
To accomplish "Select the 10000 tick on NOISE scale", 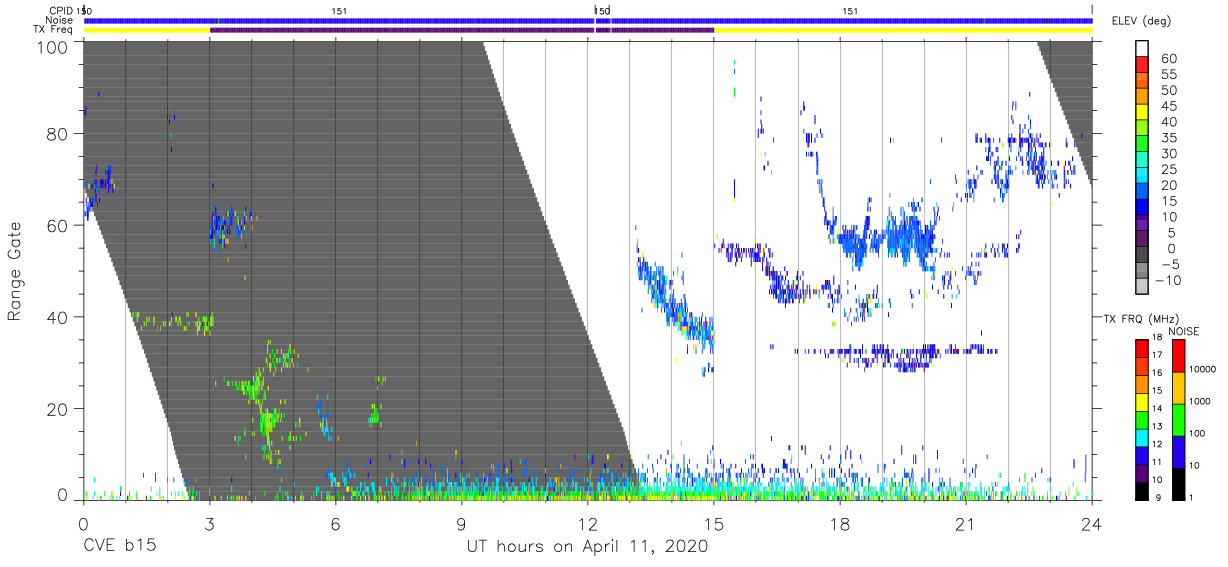I will tap(1203, 369).
